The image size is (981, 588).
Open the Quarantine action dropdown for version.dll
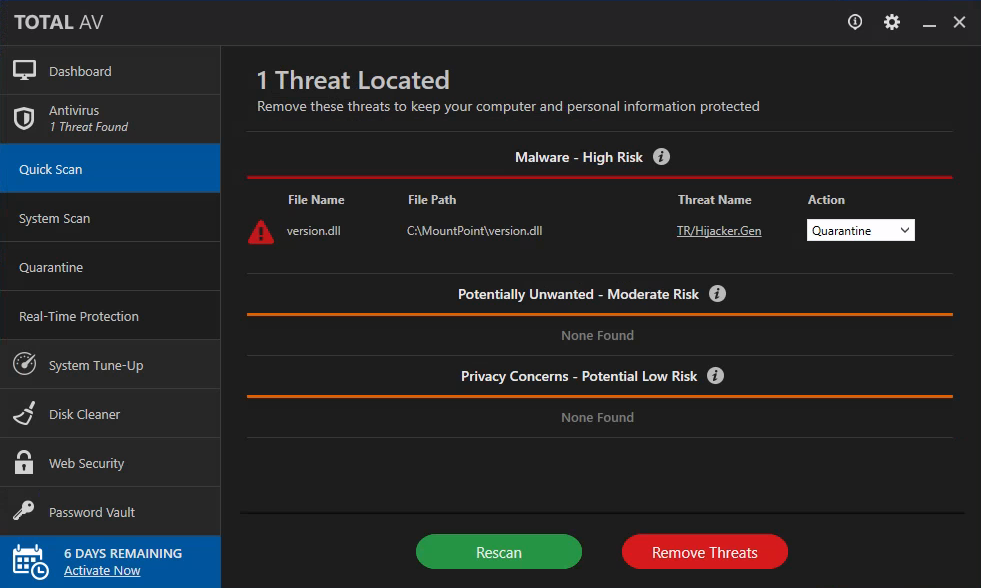click(x=860, y=230)
